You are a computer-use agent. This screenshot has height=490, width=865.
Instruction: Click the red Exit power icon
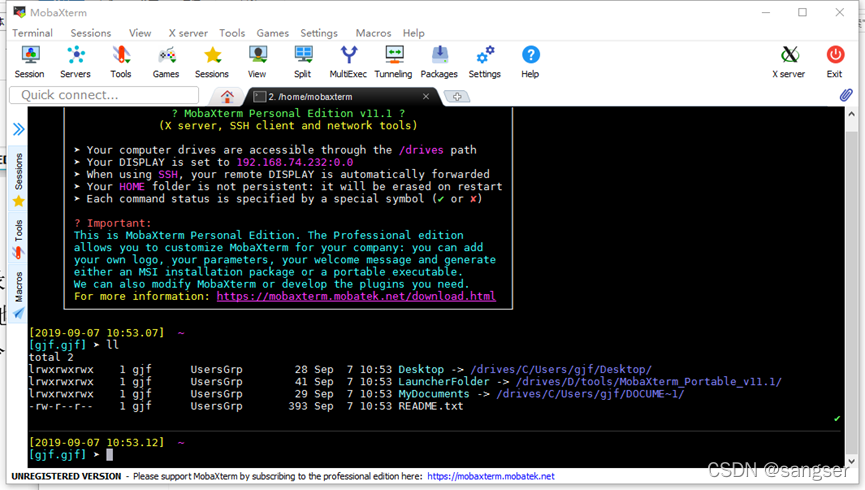[835, 62]
